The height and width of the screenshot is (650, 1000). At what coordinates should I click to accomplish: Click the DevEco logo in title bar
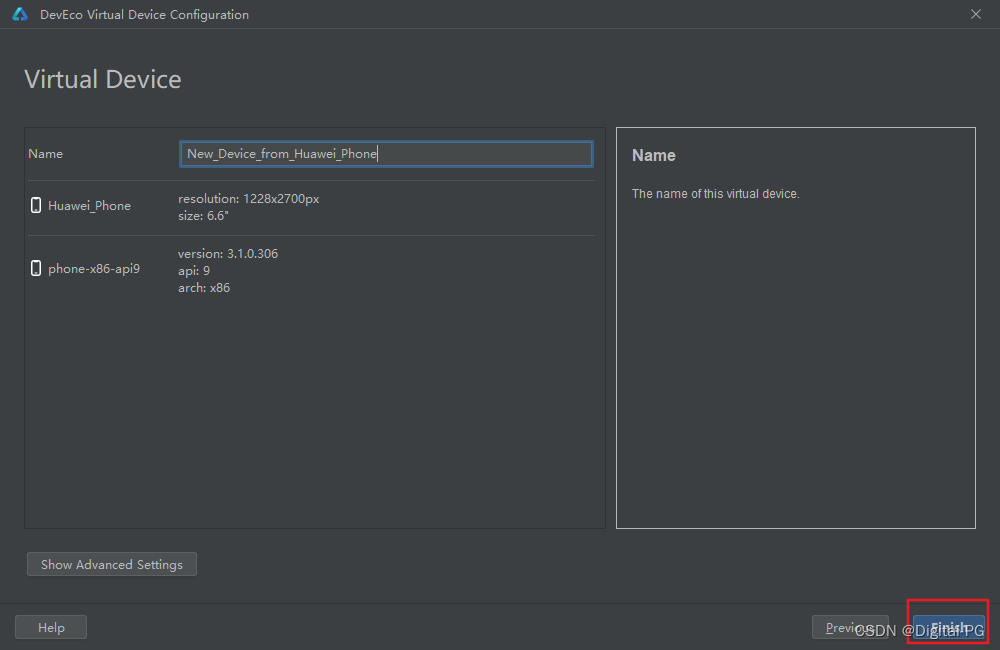tap(20, 14)
